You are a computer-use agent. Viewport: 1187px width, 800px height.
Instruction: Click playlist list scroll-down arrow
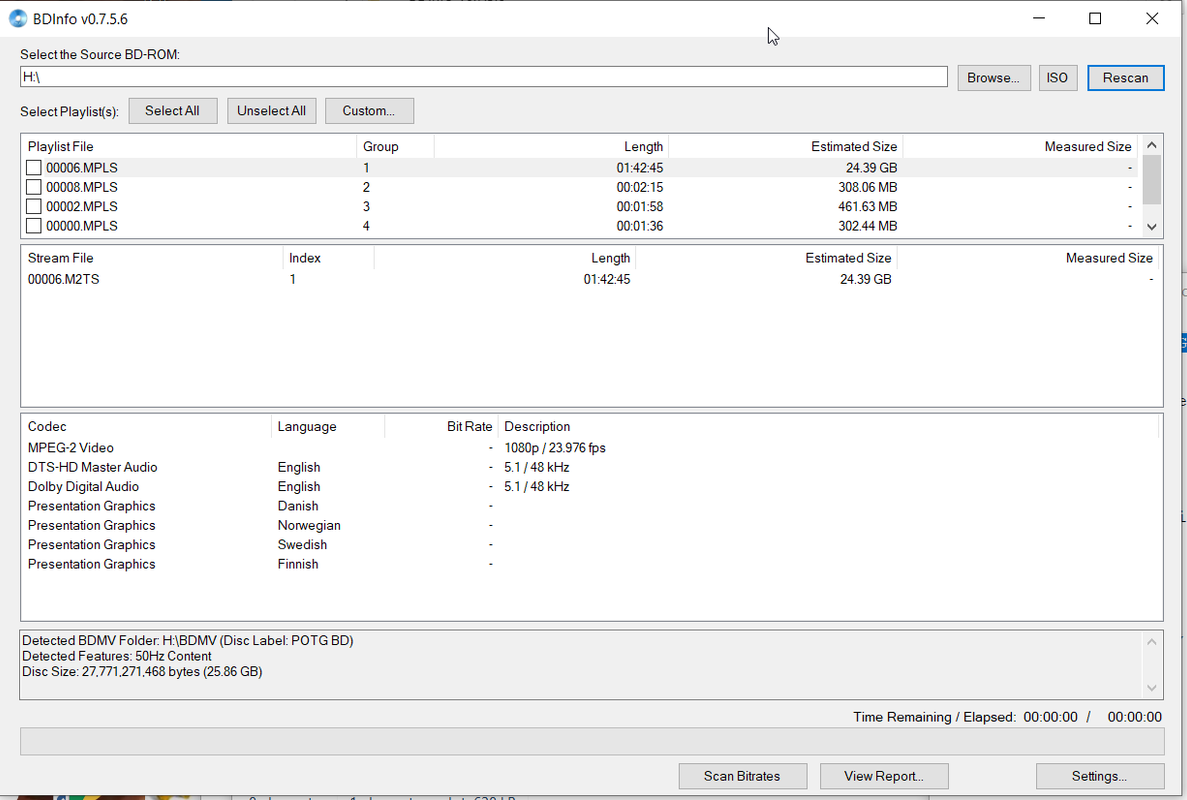click(x=1151, y=226)
